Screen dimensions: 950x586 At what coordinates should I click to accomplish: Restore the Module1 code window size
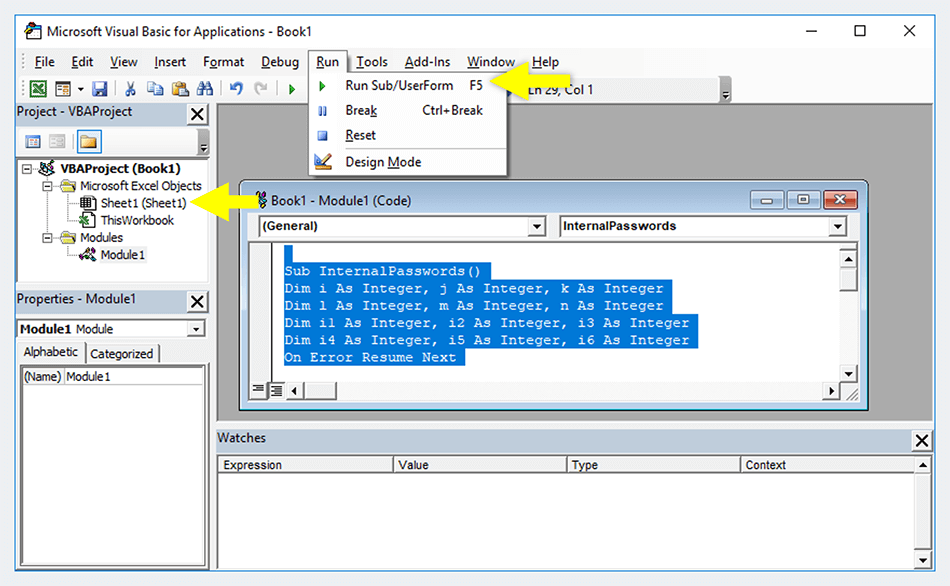point(803,199)
